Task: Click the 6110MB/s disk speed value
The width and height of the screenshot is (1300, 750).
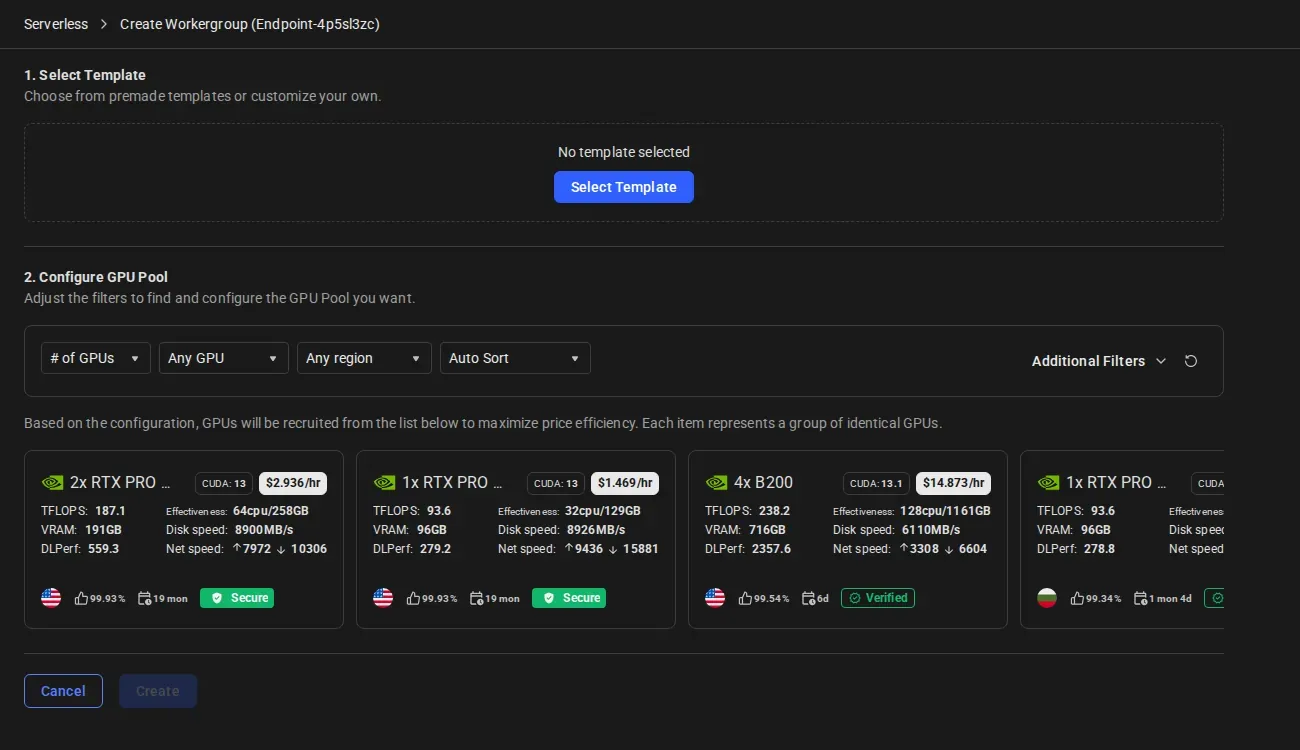Action: point(931,530)
